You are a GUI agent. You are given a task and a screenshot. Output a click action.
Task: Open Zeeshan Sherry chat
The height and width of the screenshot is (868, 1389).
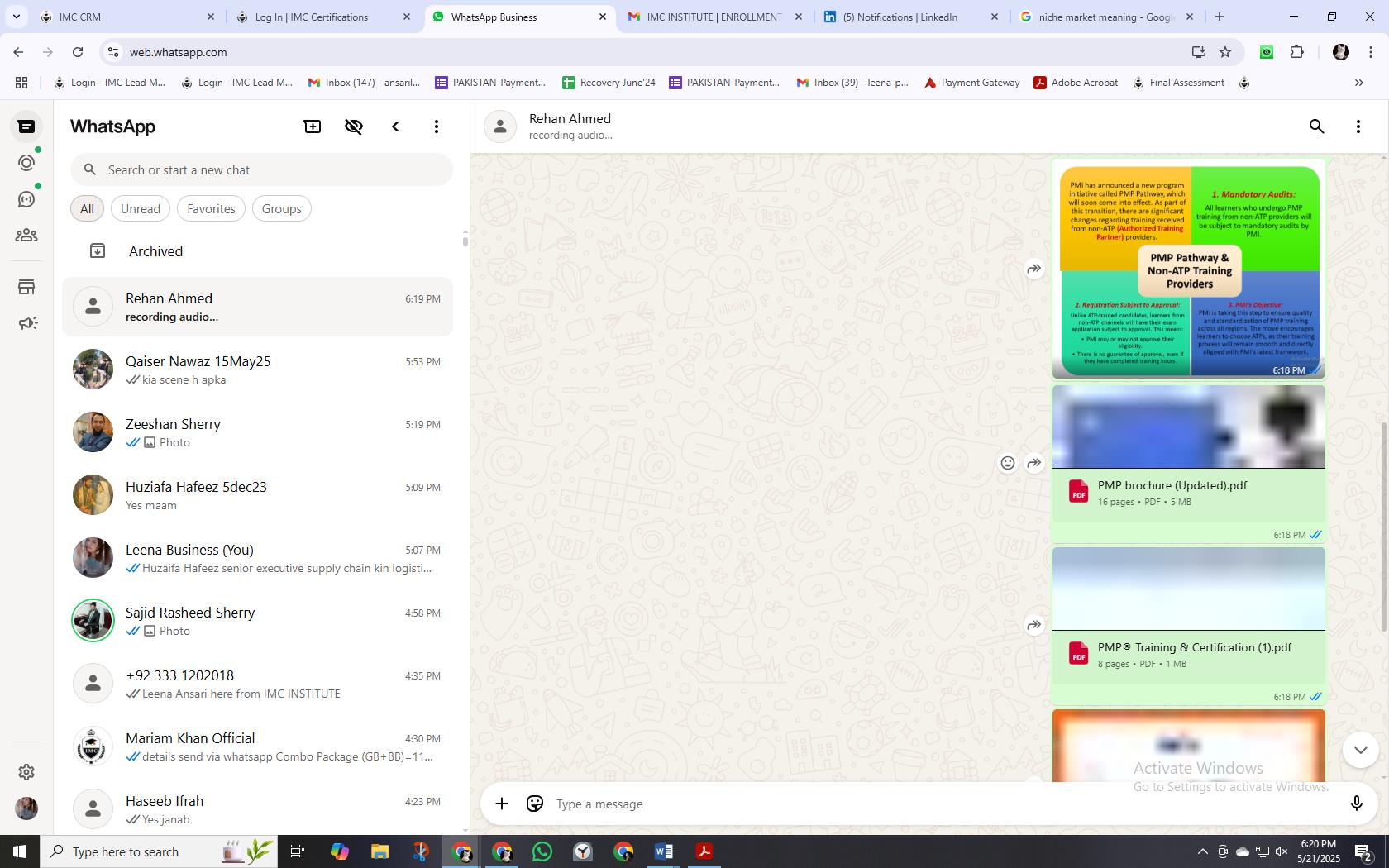258,432
